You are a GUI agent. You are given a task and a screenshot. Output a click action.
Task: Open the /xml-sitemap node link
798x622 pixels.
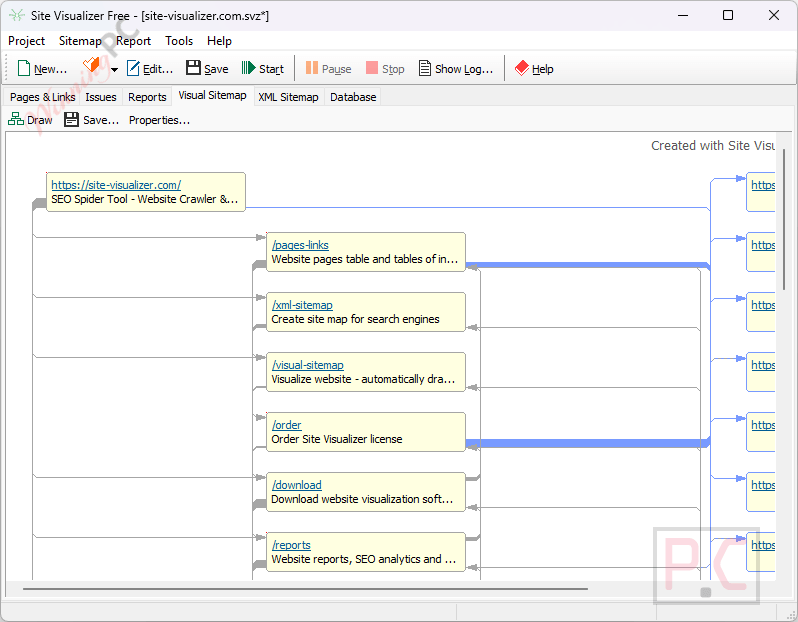point(302,305)
